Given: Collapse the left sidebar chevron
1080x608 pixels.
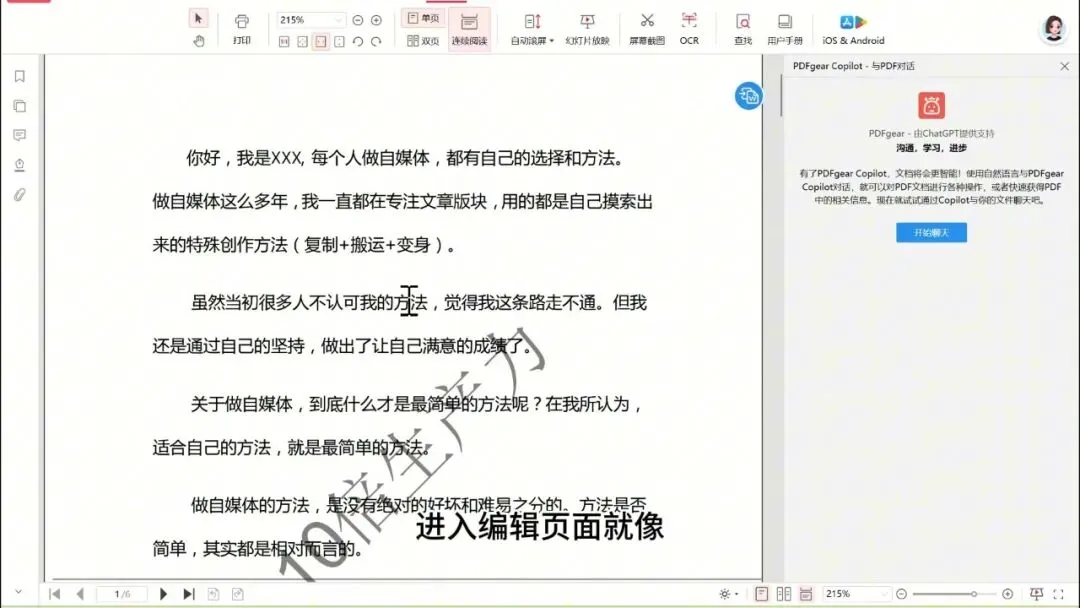Looking at the screenshot, I should pos(19,591).
